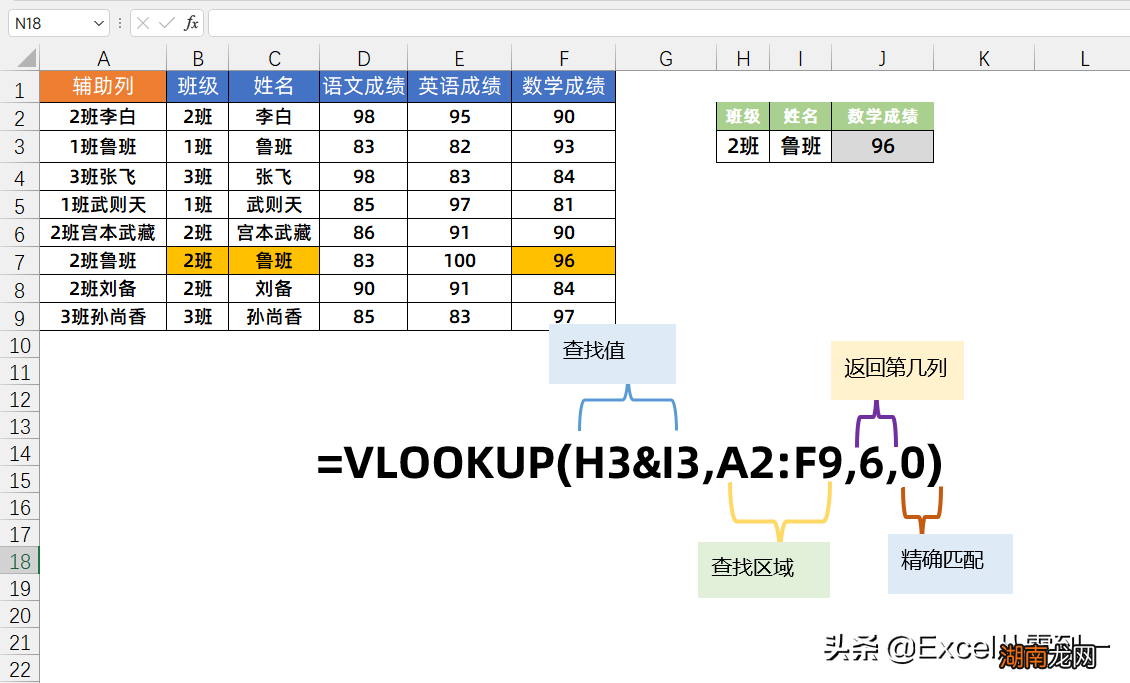Click the grey result cell showing 96 in column J
This screenshot has height=683, width=1130.
coord(882,146)
